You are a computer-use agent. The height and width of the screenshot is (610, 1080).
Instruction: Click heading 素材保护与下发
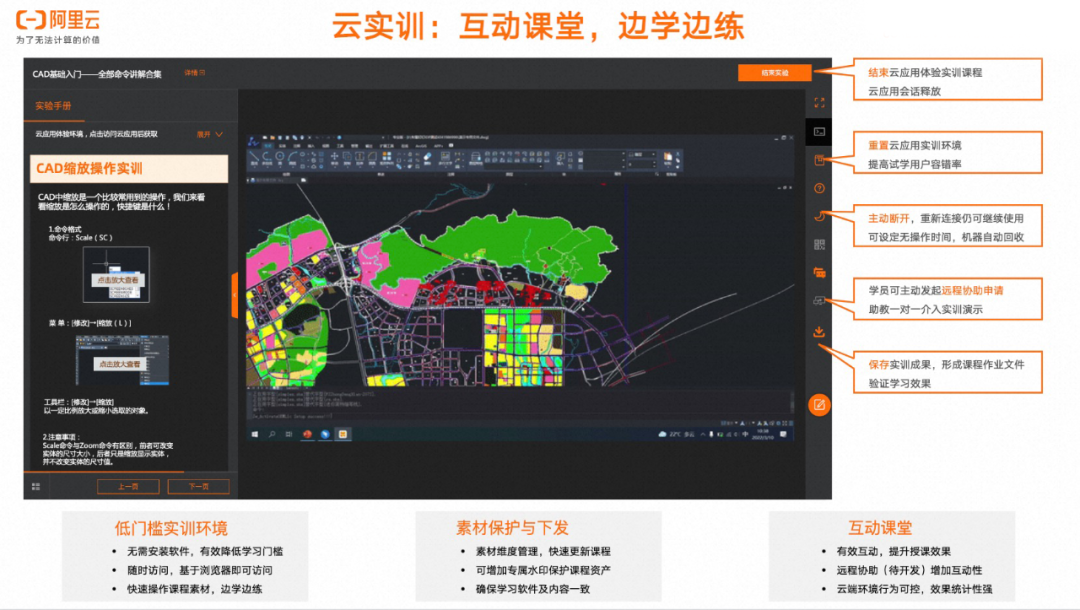(512, 528)
